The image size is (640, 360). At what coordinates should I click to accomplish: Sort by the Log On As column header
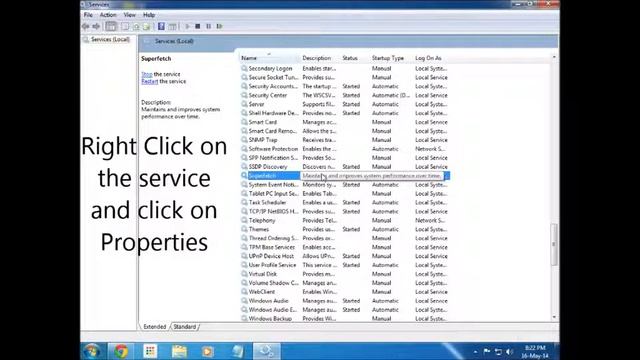[x=431, y=58]
